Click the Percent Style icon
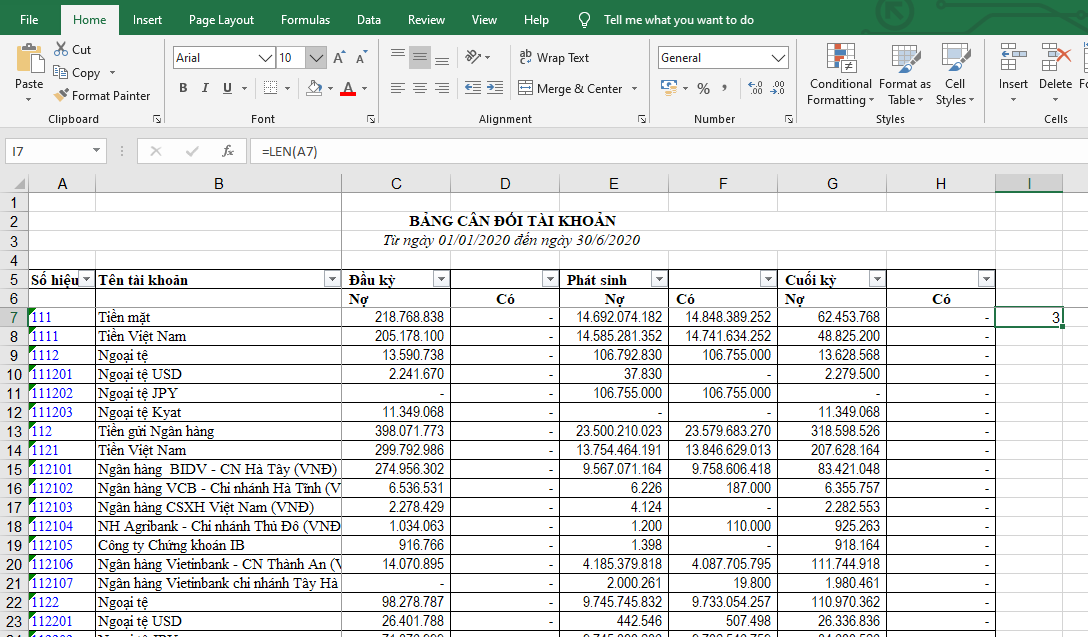Screen dimensions: 1088x637 point(703,89)
